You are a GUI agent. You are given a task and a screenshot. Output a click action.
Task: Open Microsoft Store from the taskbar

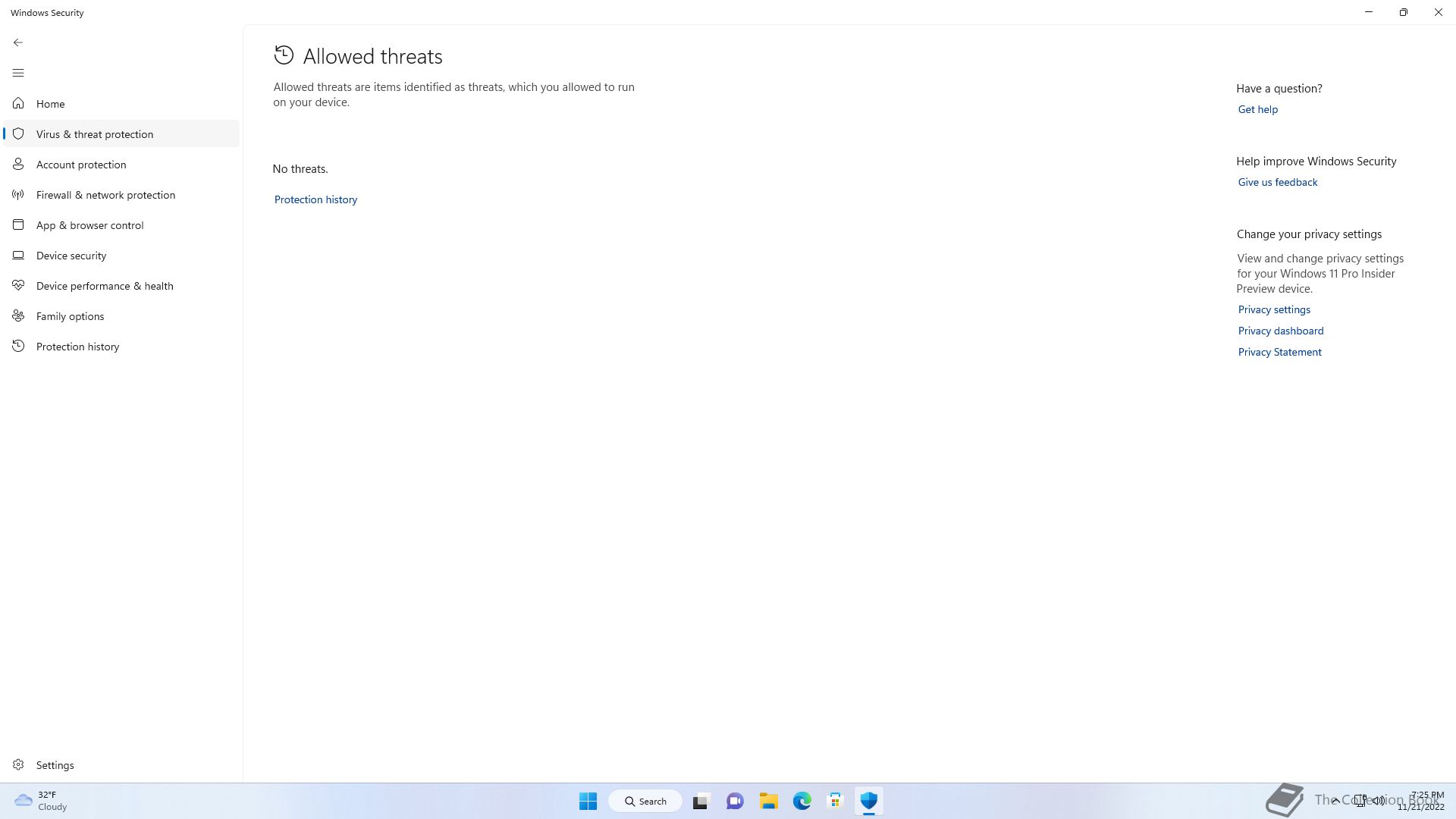836,801
